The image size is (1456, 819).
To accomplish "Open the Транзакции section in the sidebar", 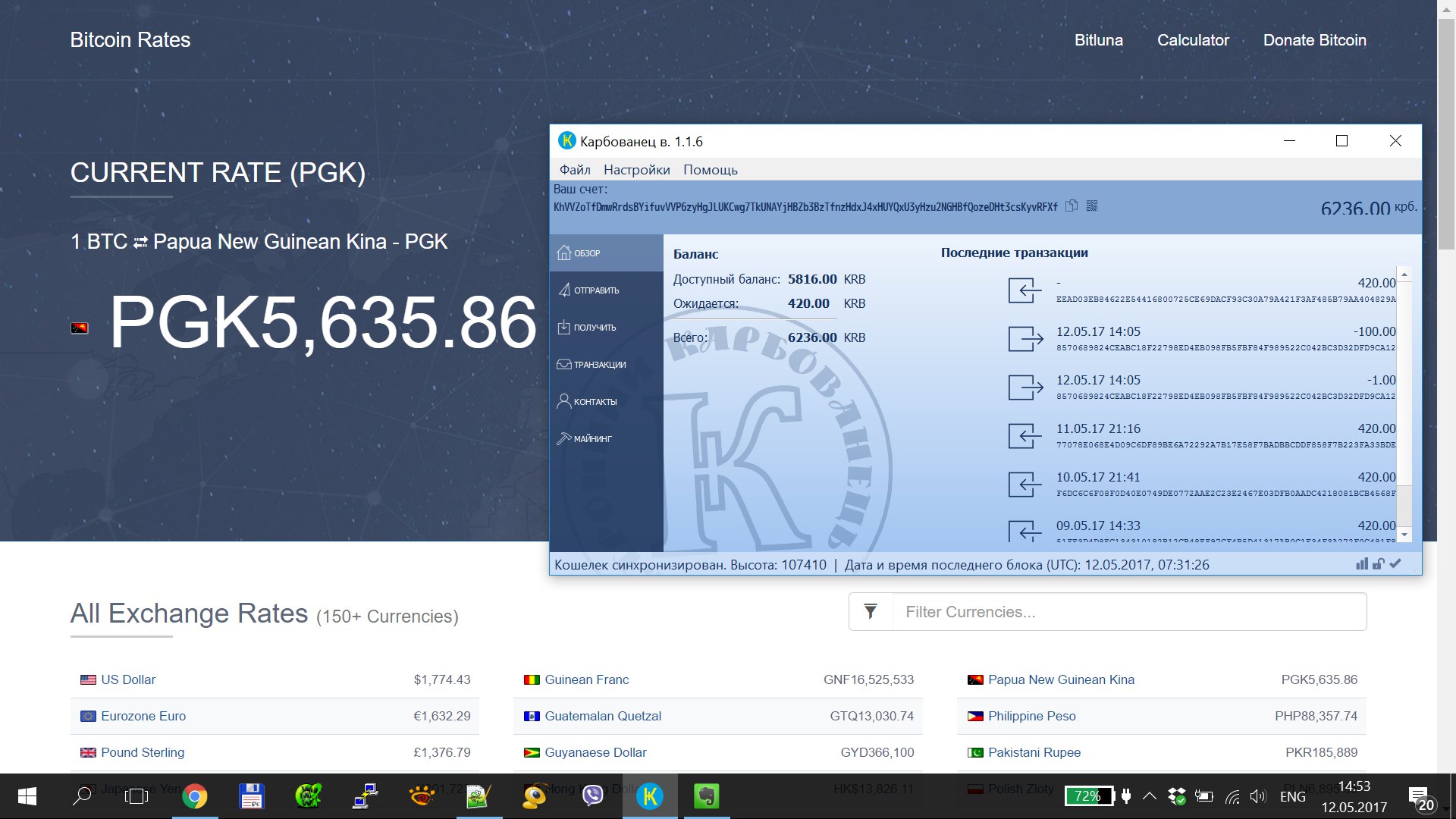I will click(x=607, y=365).
